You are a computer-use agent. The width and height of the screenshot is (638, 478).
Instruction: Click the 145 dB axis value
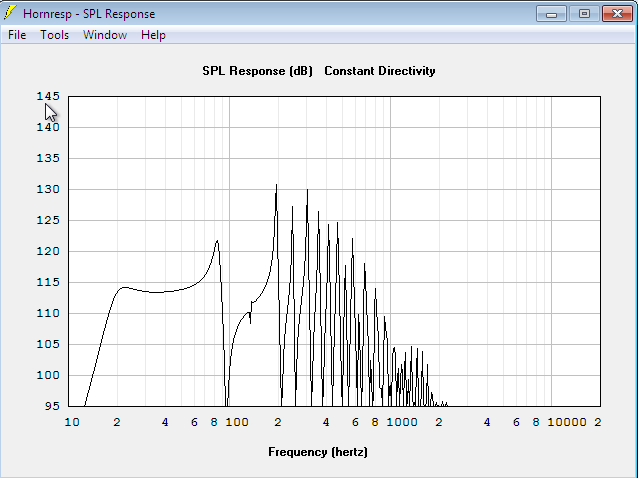pos(48,96)
